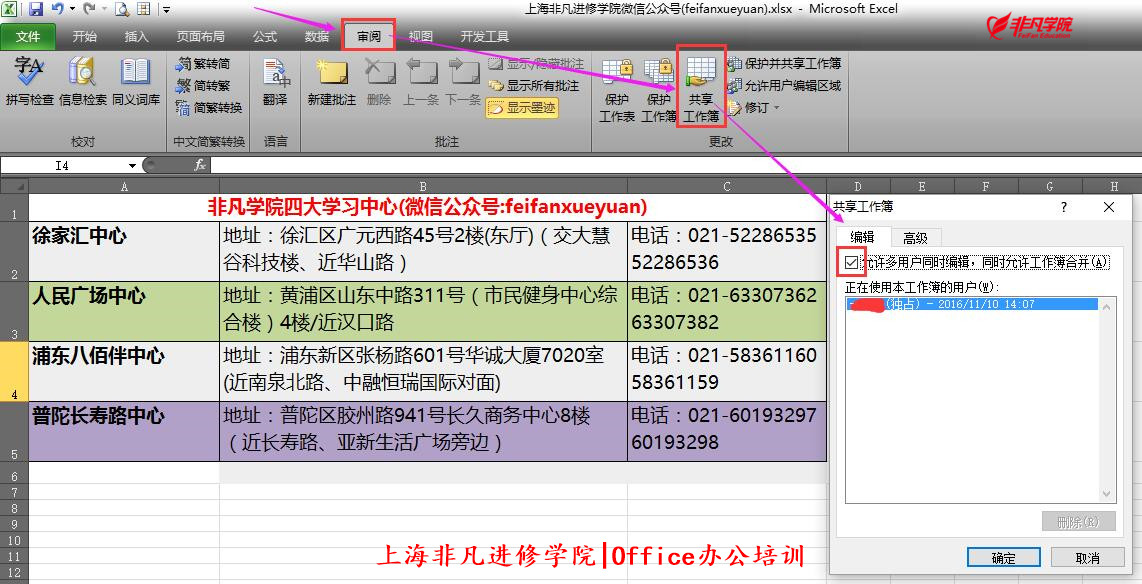Click 简转繁 conversion
The image size is (1142, 584).
(x=202, y=86)
